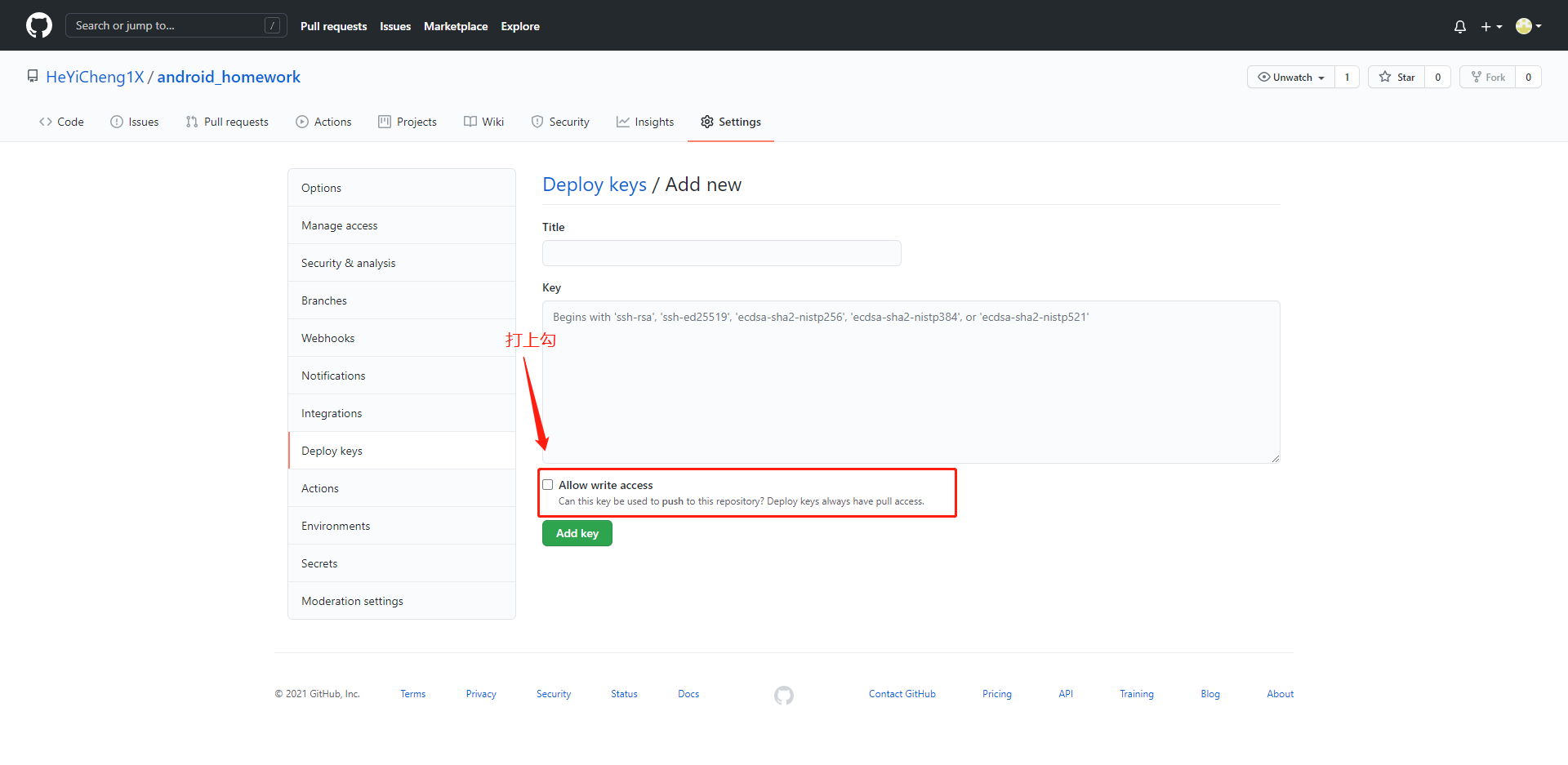Open Options in settings sidebar

tap(402, 188)
